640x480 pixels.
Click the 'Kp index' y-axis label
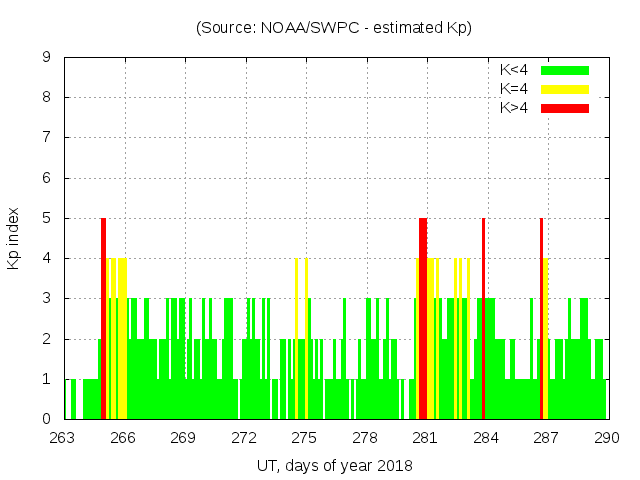15,238
